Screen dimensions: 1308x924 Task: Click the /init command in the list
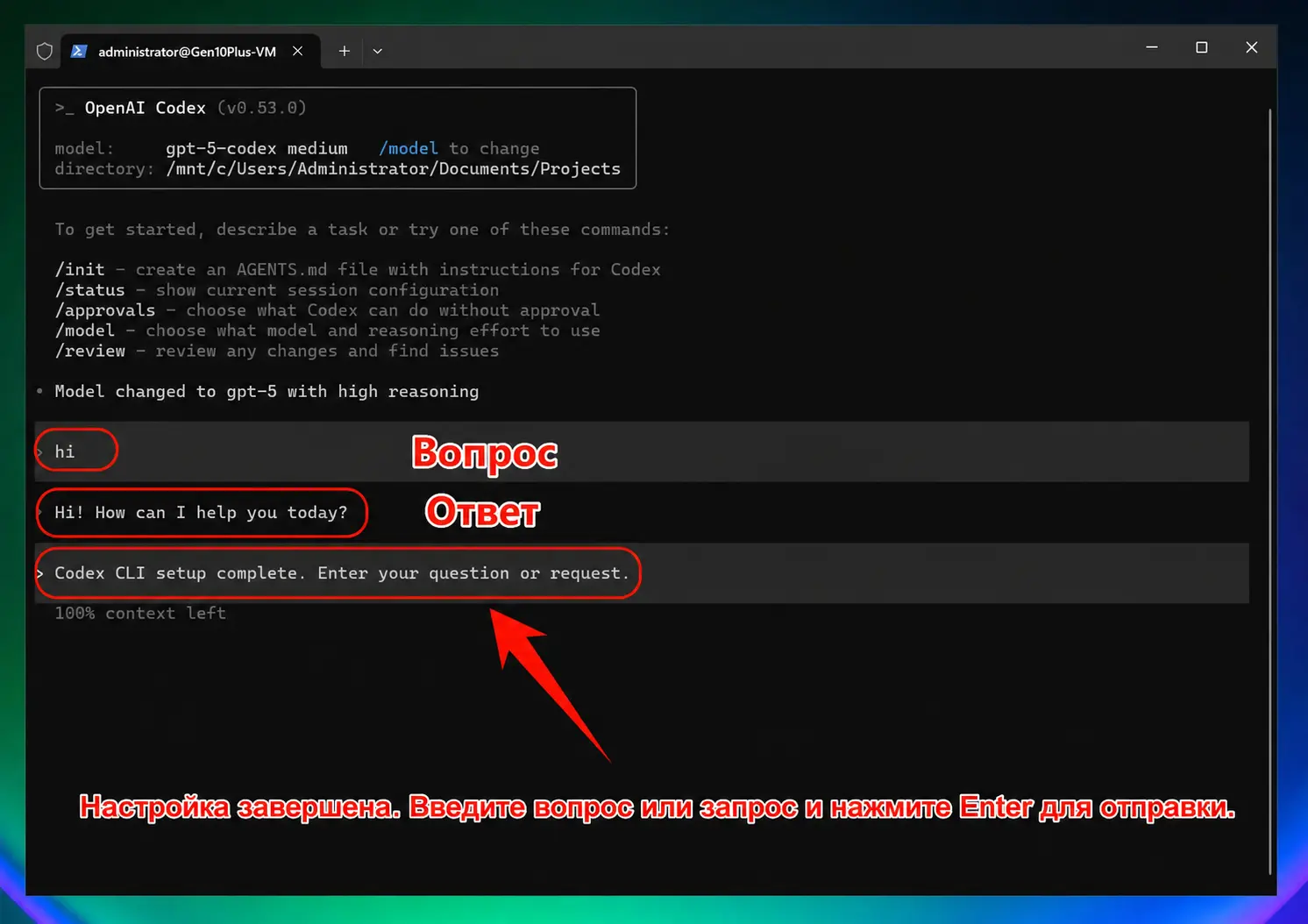[80, 269]
